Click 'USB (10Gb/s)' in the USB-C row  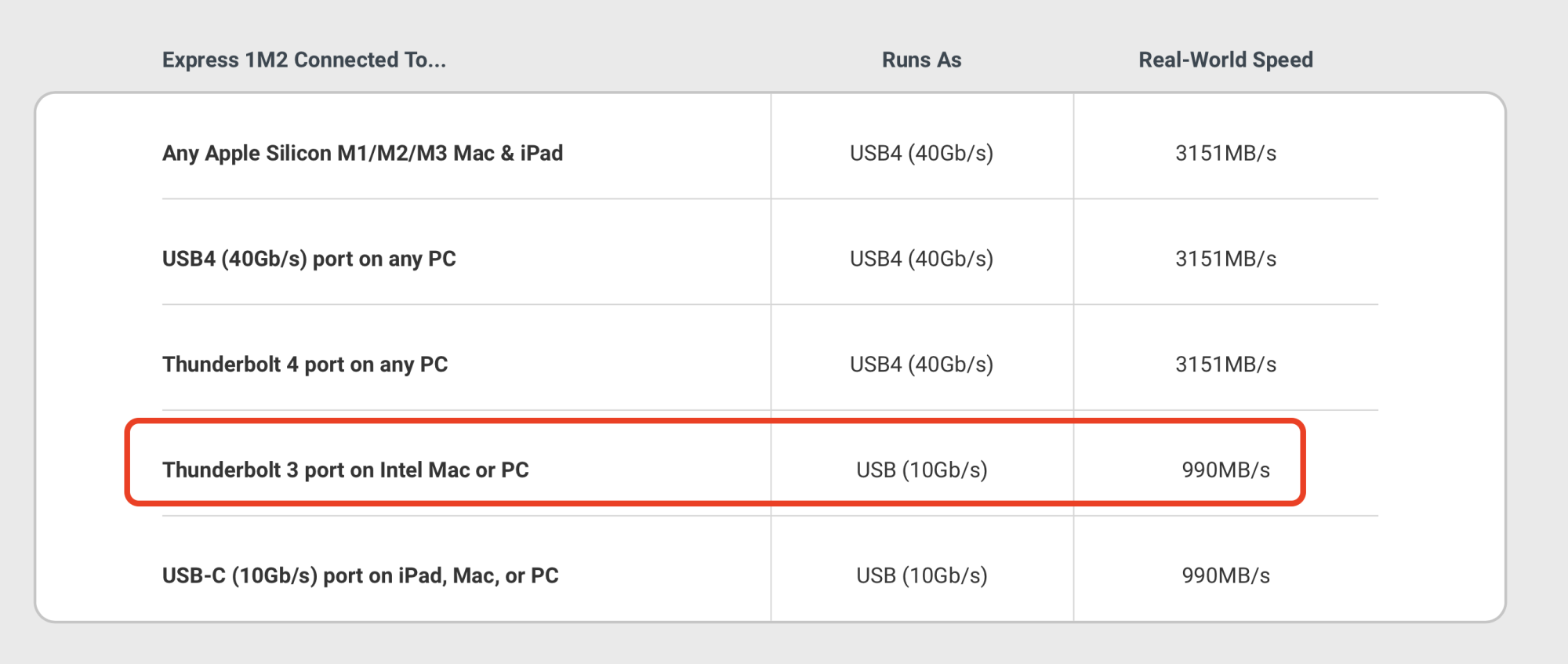coord(921,575)
